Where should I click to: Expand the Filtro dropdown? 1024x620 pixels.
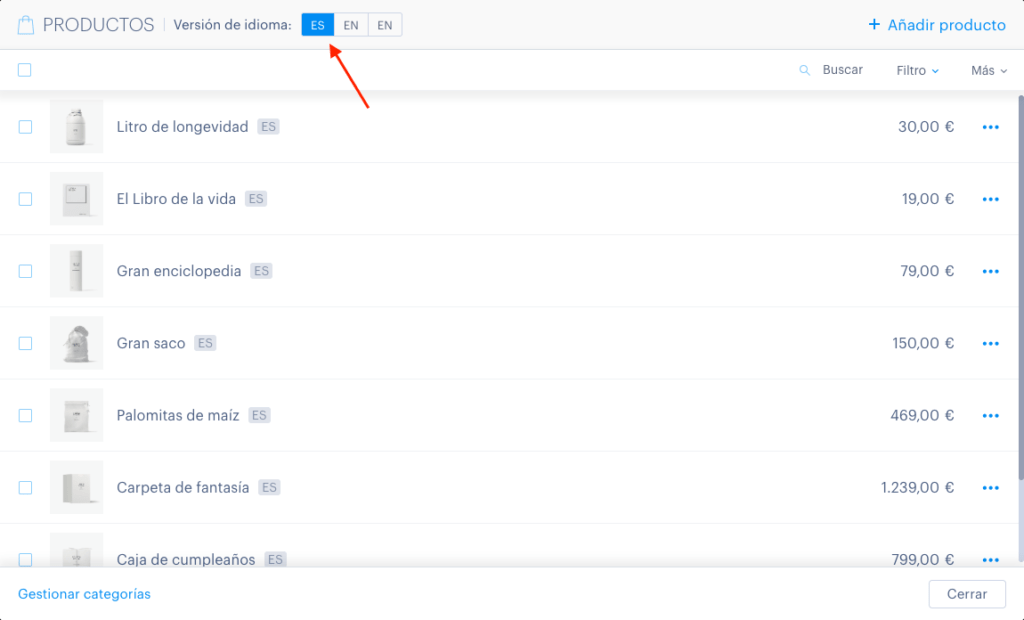point(918,71)
